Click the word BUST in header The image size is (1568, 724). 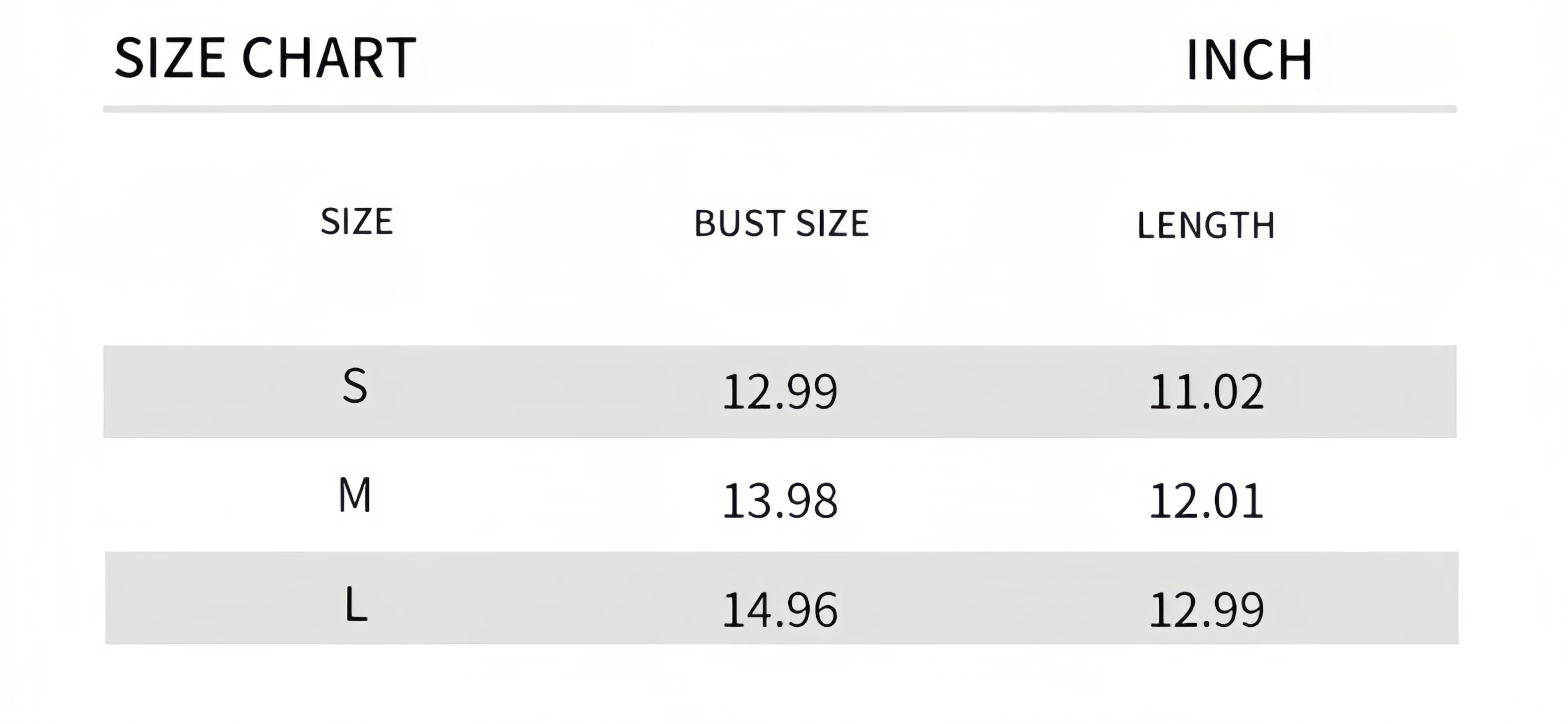point(739,223)
